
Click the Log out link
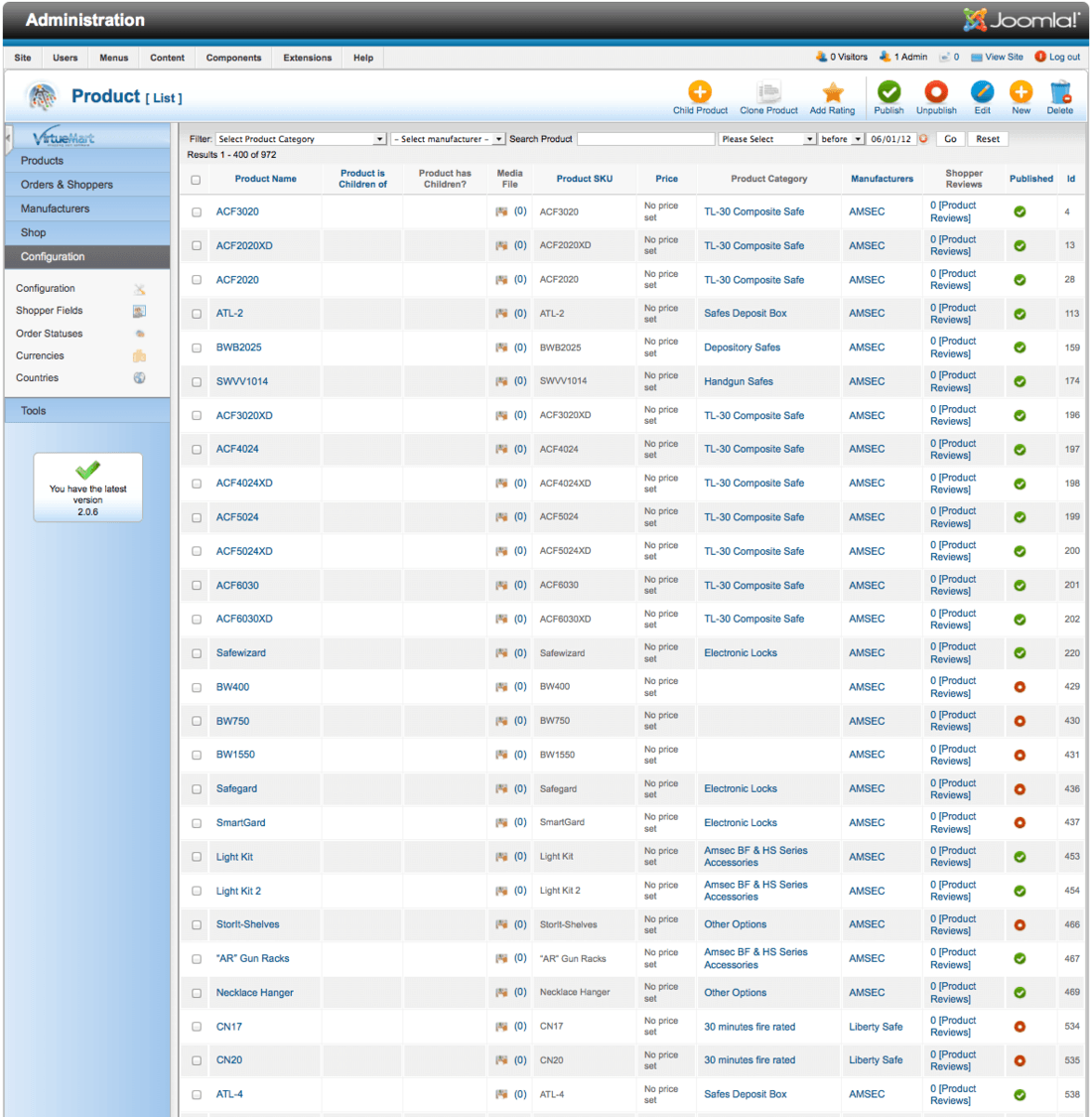[1057, 57]
